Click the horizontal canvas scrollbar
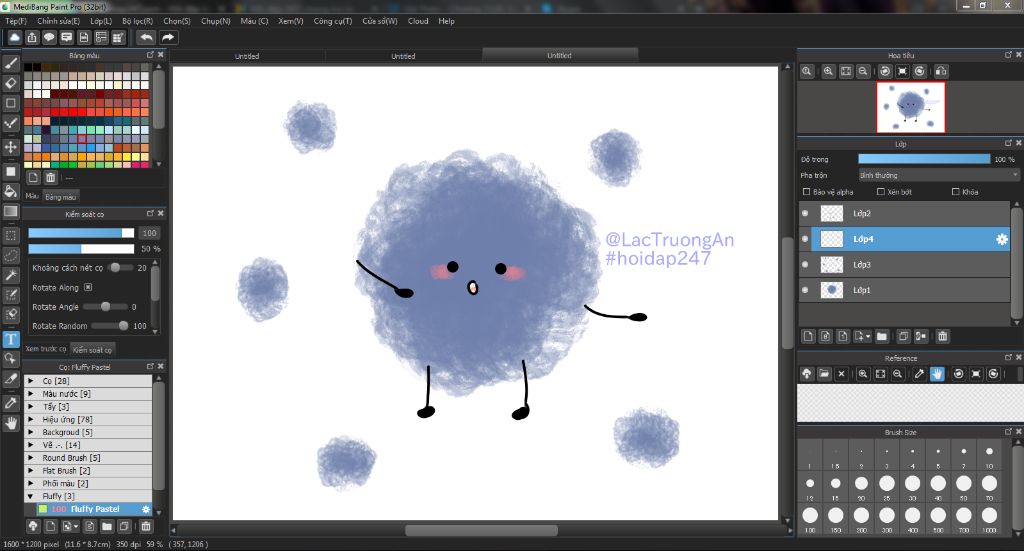Screen dimensions: 1024x551 coord(481,530)
